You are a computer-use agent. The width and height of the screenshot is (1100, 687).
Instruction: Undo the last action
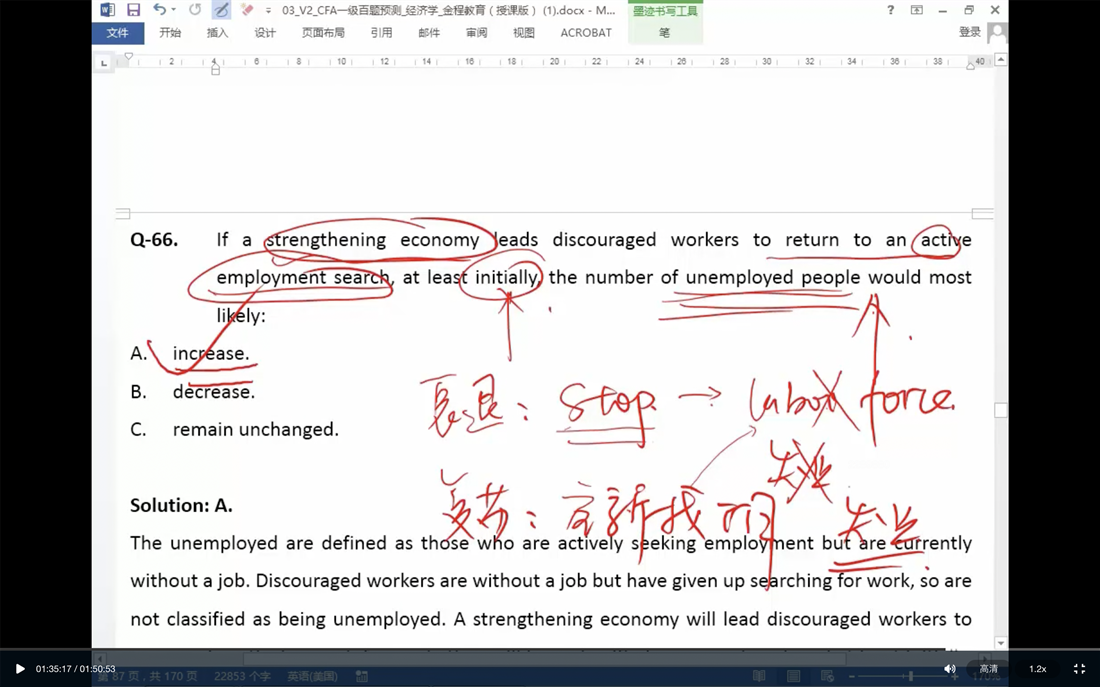159,10
